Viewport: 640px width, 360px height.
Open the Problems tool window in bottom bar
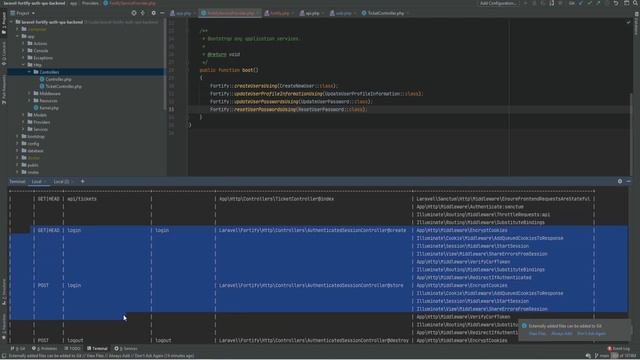coord(44,349)
